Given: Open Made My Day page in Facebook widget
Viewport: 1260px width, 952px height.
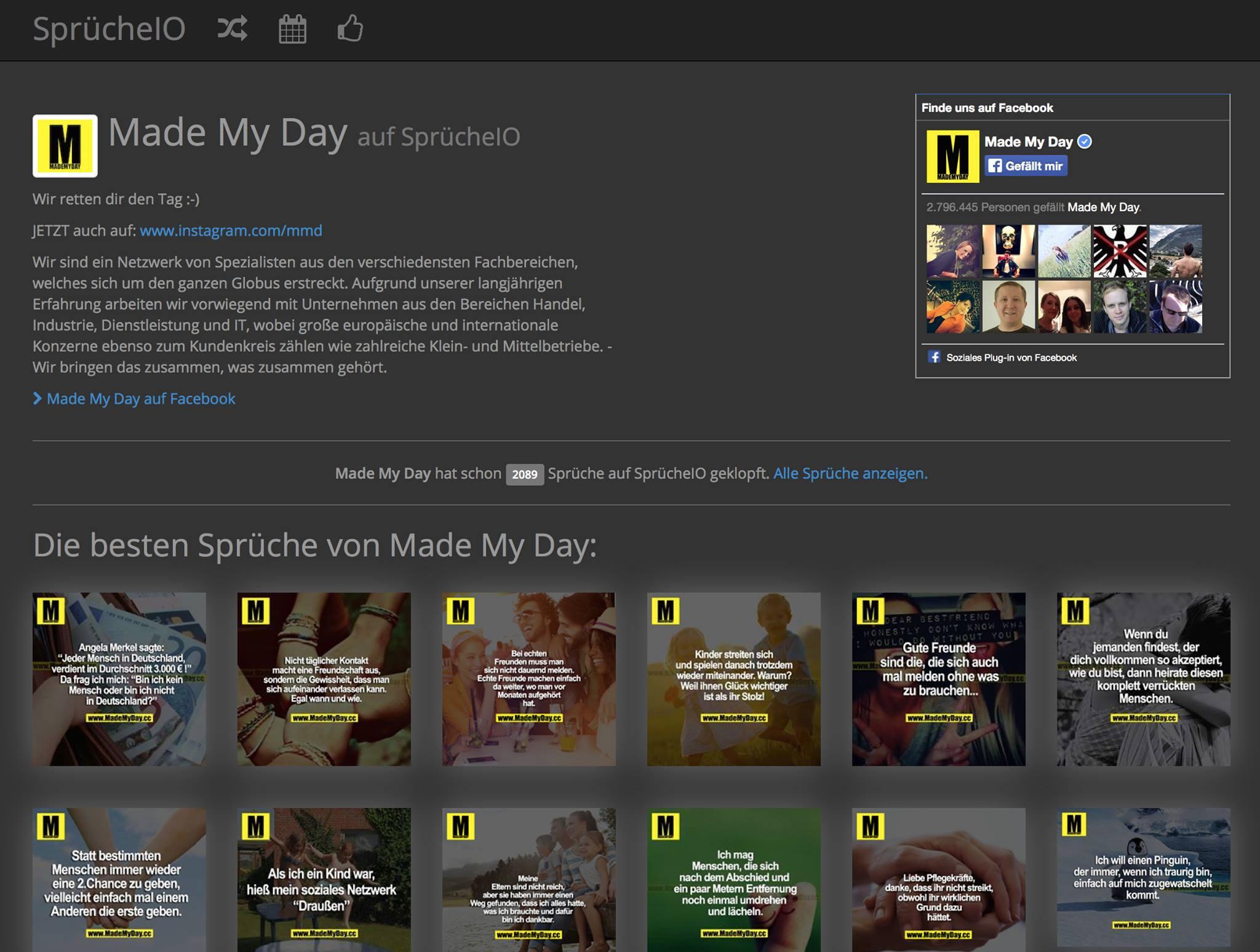Looking at the screenshot, I should [x=1028, y=142].
